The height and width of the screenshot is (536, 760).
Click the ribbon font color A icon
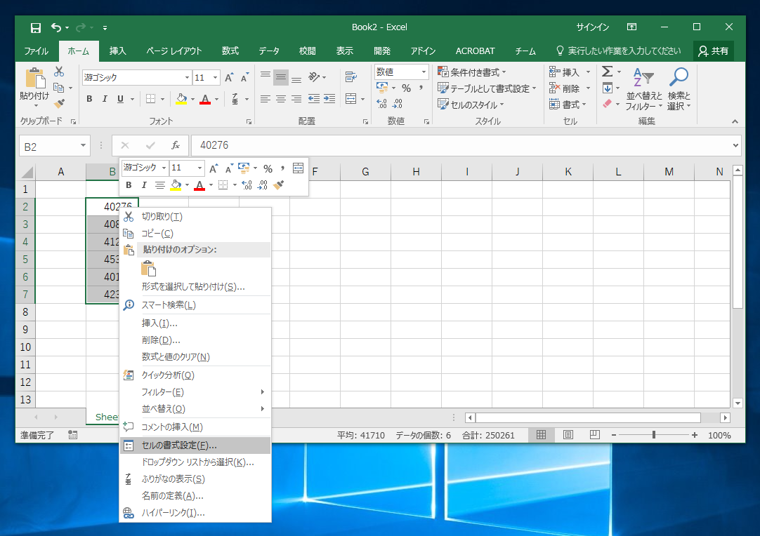point(205,99)
